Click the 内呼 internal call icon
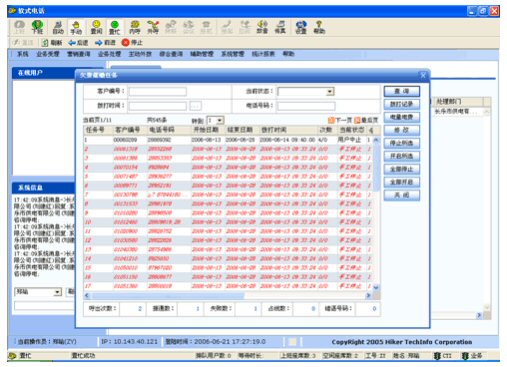Image resolution: width=507 pixels, height=367 pixels. tap(135, 27)
